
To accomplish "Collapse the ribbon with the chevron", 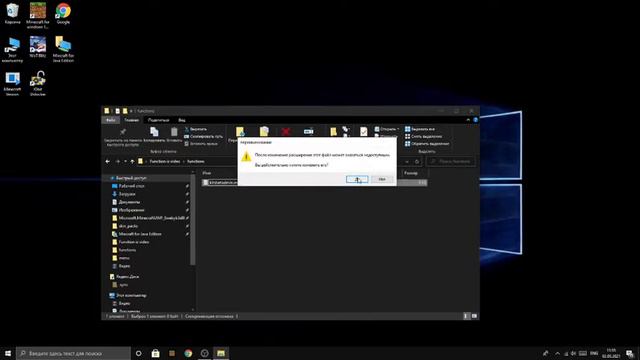I will [x=468, y=120].
